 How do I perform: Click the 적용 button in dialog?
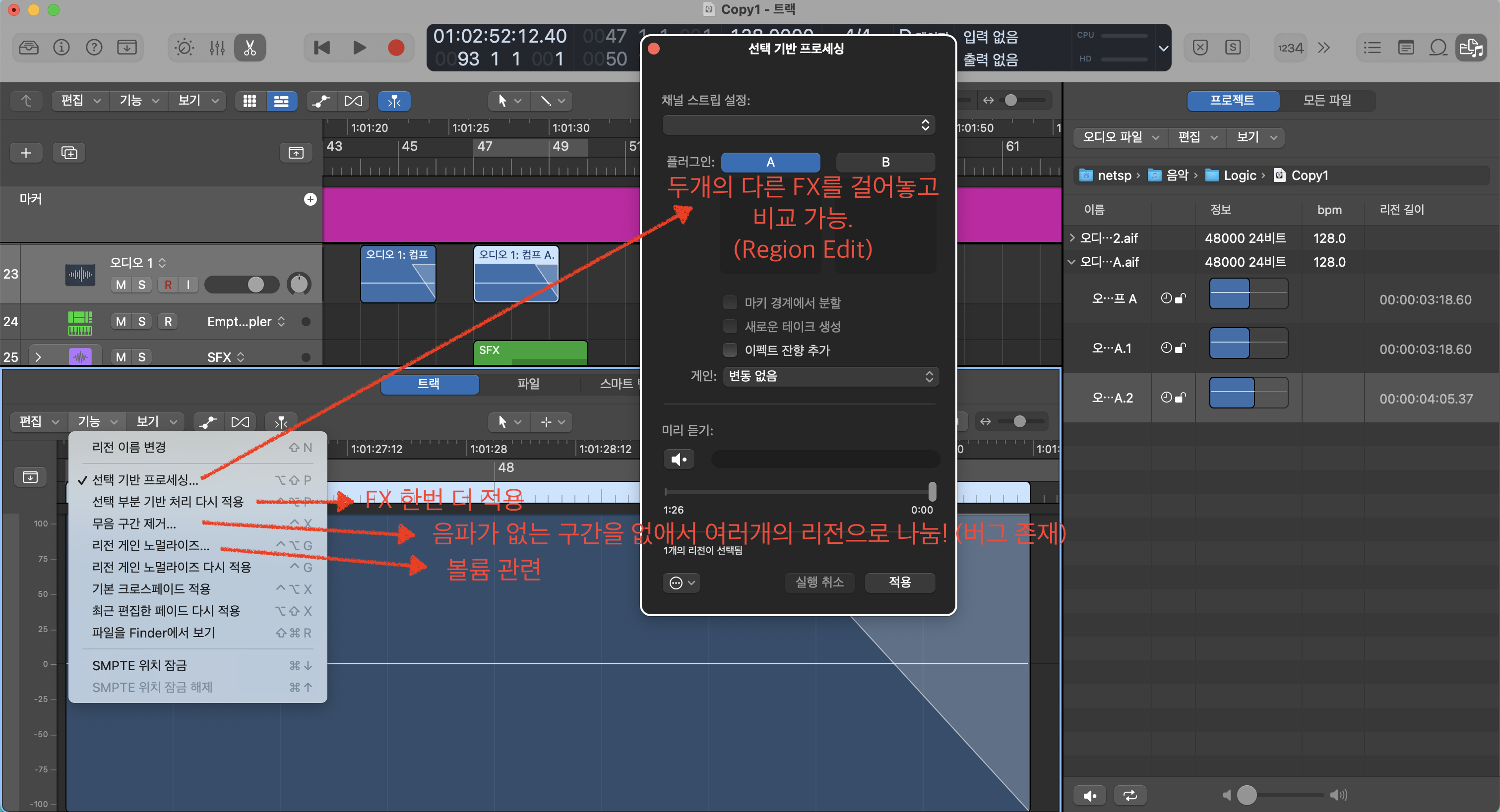tap(899, 582)
